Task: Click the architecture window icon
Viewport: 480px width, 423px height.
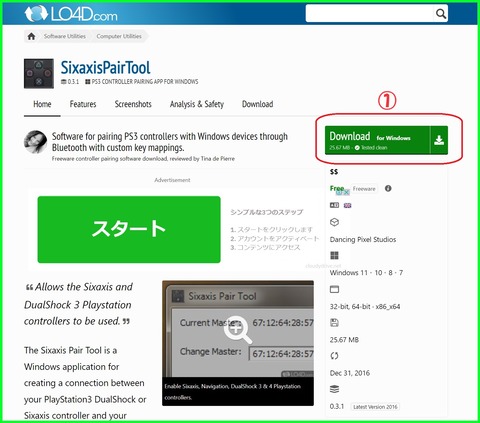Action: click(x=334, y=289)
